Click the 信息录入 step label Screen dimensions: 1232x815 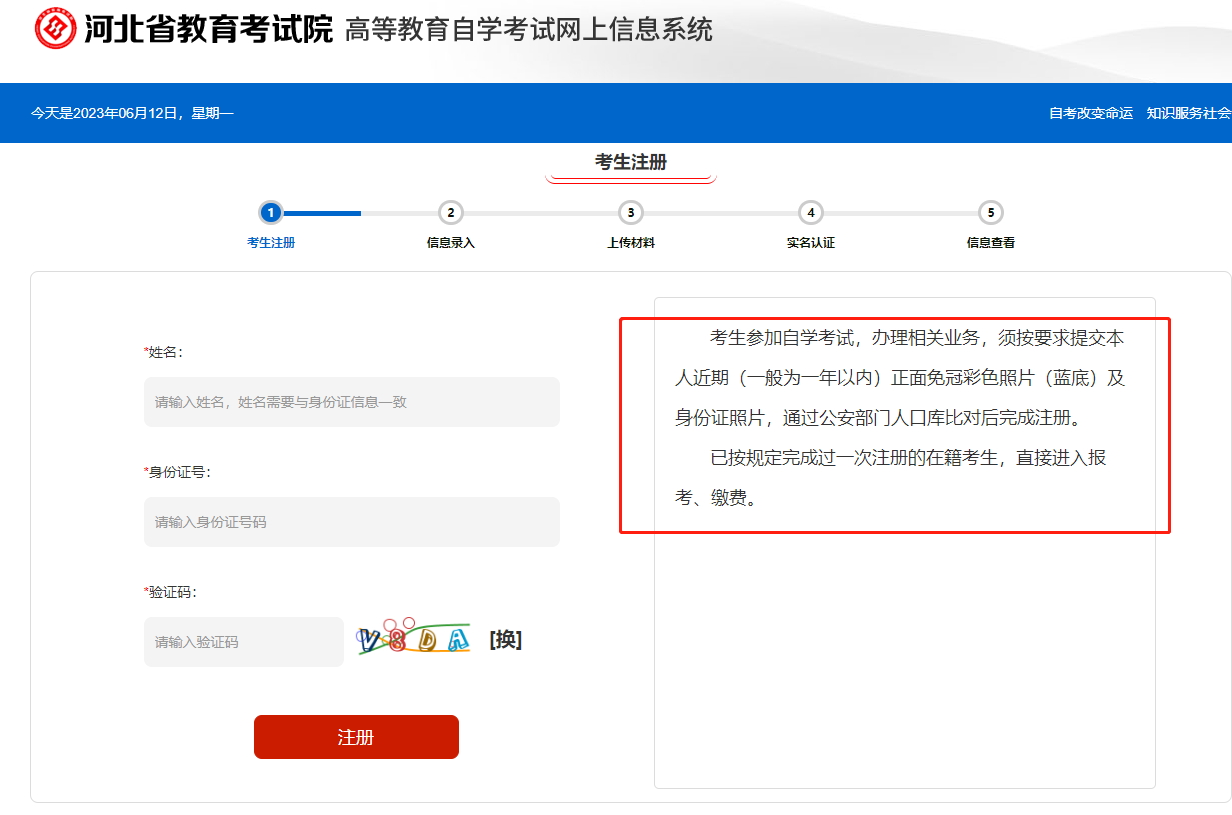point(451,243)
